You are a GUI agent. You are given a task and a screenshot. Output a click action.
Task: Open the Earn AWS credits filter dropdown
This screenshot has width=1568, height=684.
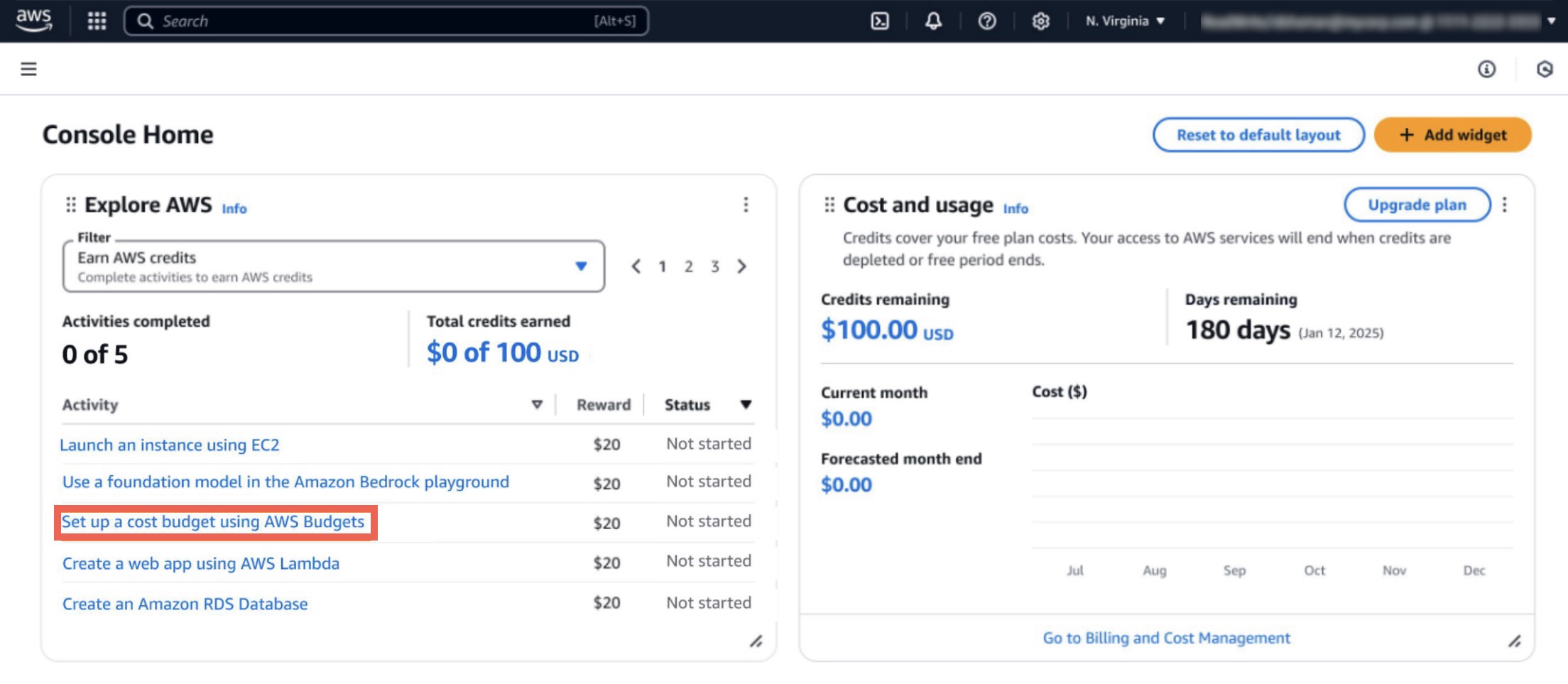tap(581, 266)
